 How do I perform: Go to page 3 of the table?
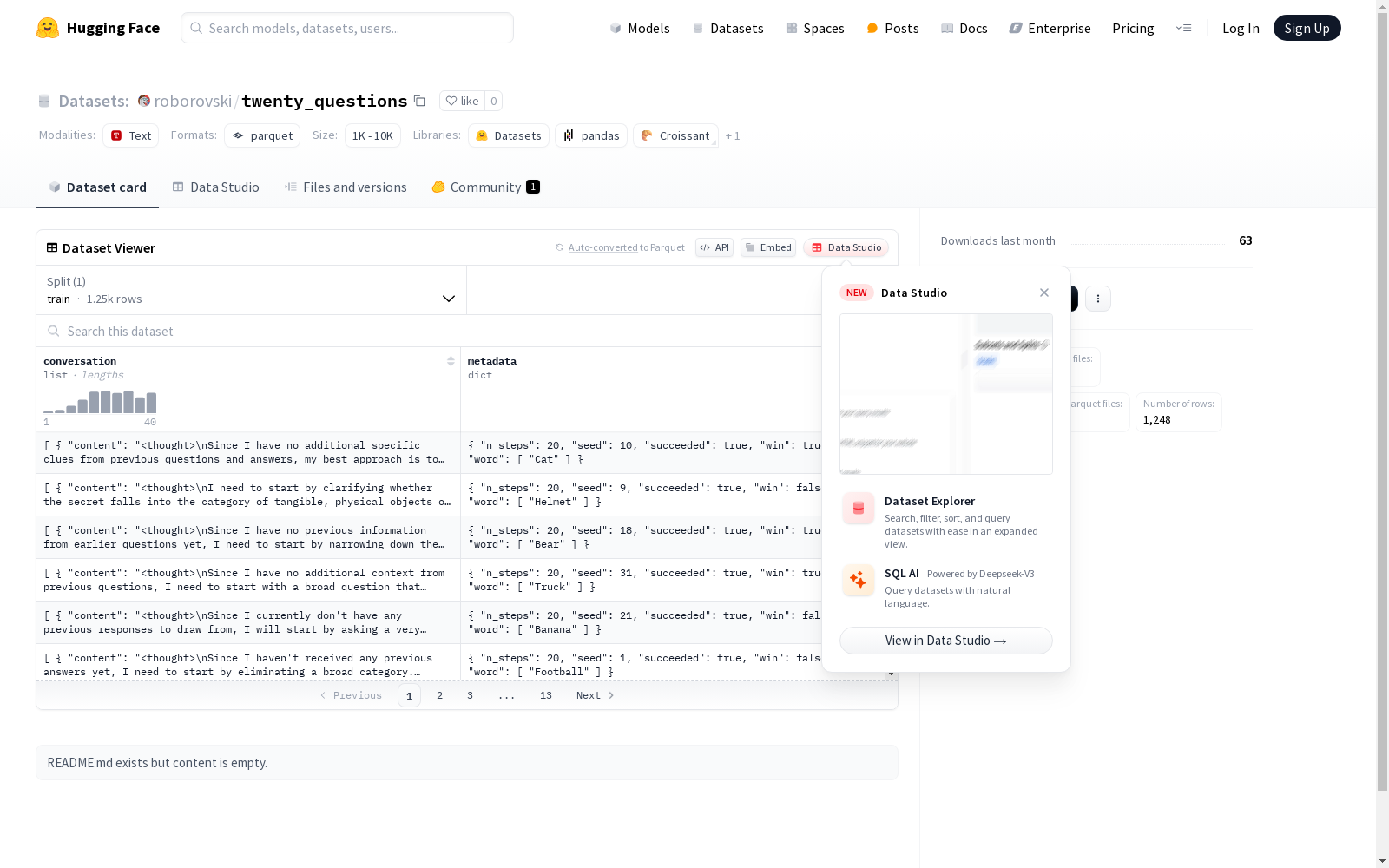[471, 695]
